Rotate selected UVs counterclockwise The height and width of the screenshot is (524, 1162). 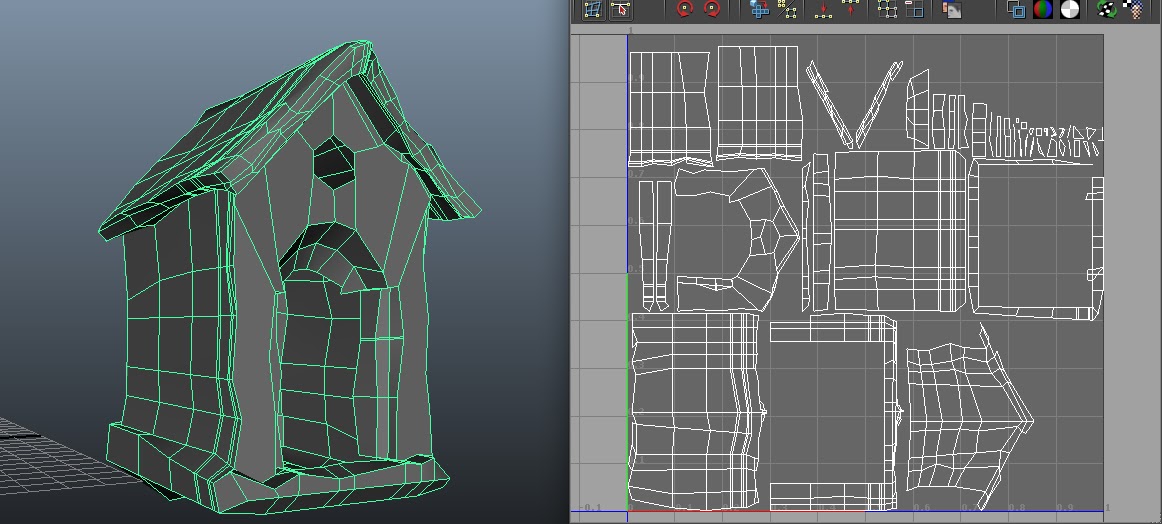click(x=685, y=9)
